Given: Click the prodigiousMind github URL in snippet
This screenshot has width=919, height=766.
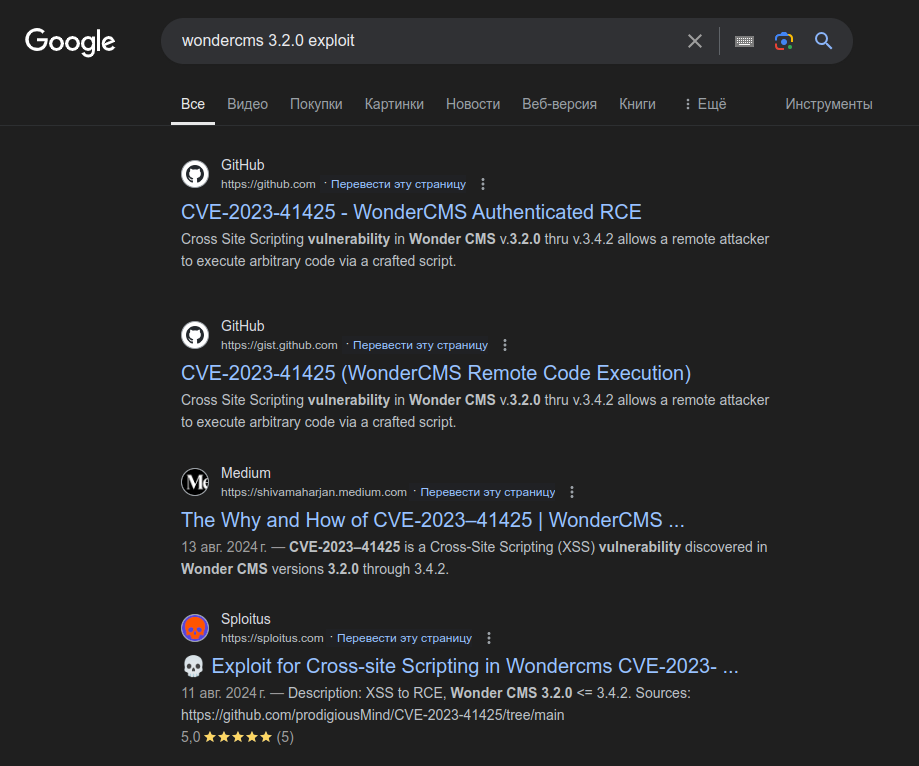Looking at the screenshot, I should [x=372, y=715].
